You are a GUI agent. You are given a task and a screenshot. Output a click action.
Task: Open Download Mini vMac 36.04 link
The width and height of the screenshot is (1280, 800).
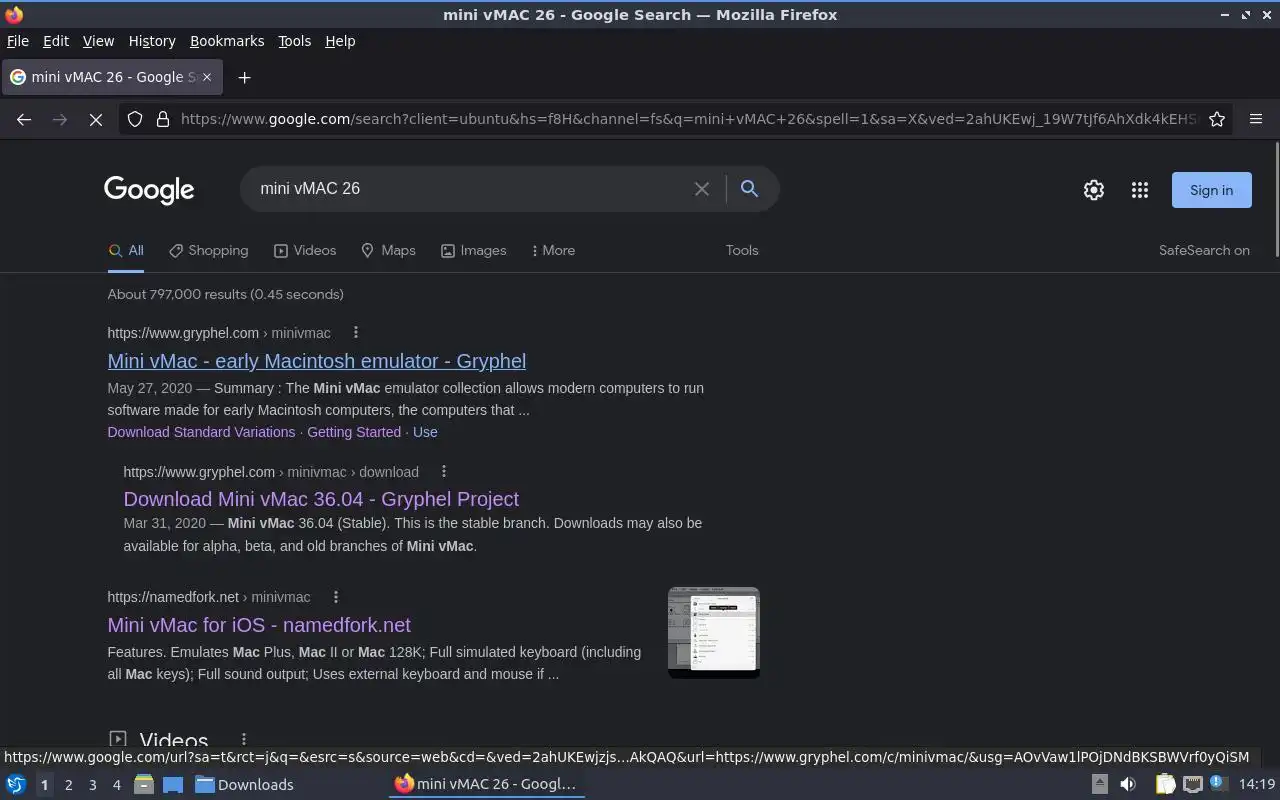tap(321, 499)
